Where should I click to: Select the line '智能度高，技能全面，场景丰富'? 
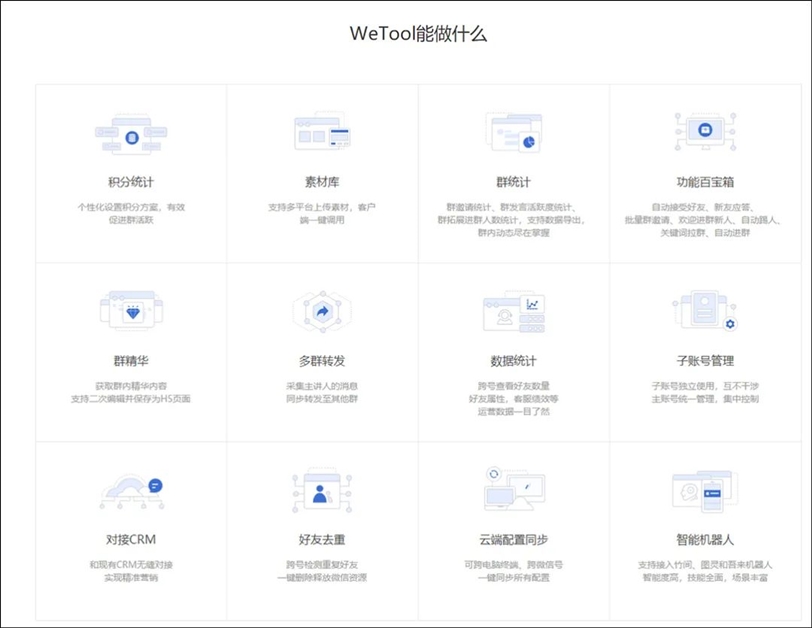(705, 577)
